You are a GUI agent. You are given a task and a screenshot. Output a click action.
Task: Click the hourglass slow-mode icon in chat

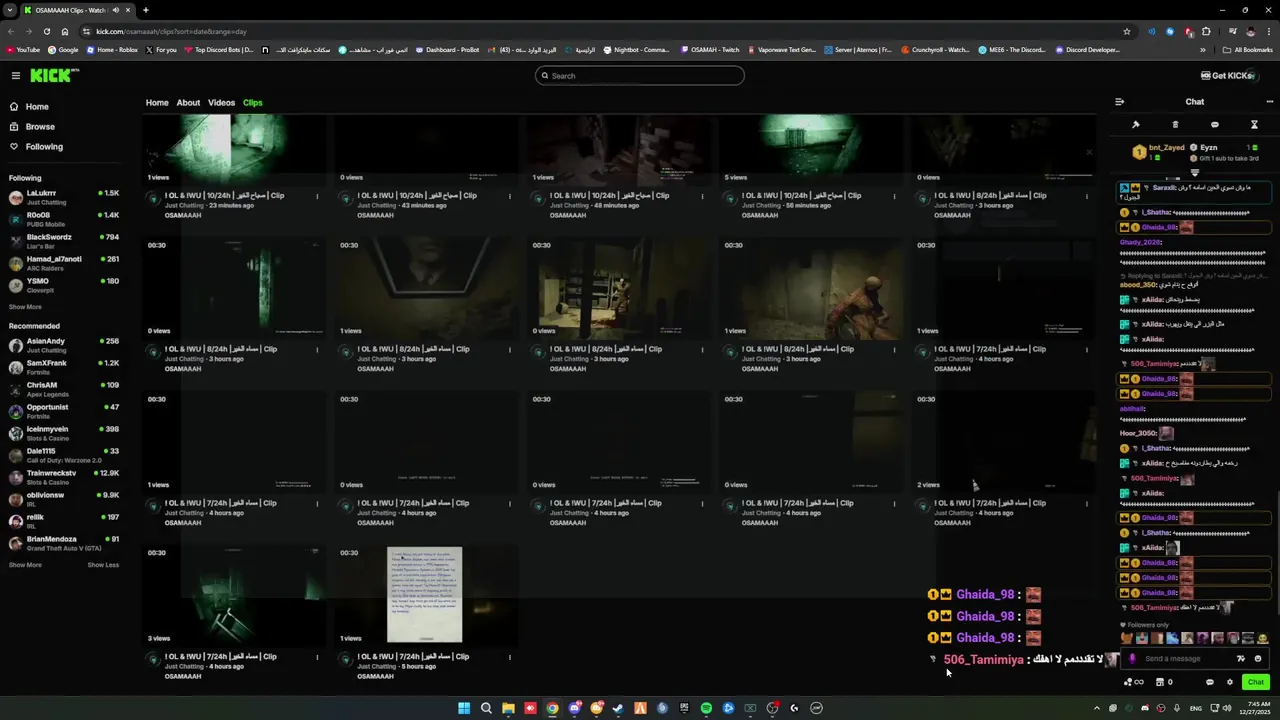click(x=1254, y=125)
